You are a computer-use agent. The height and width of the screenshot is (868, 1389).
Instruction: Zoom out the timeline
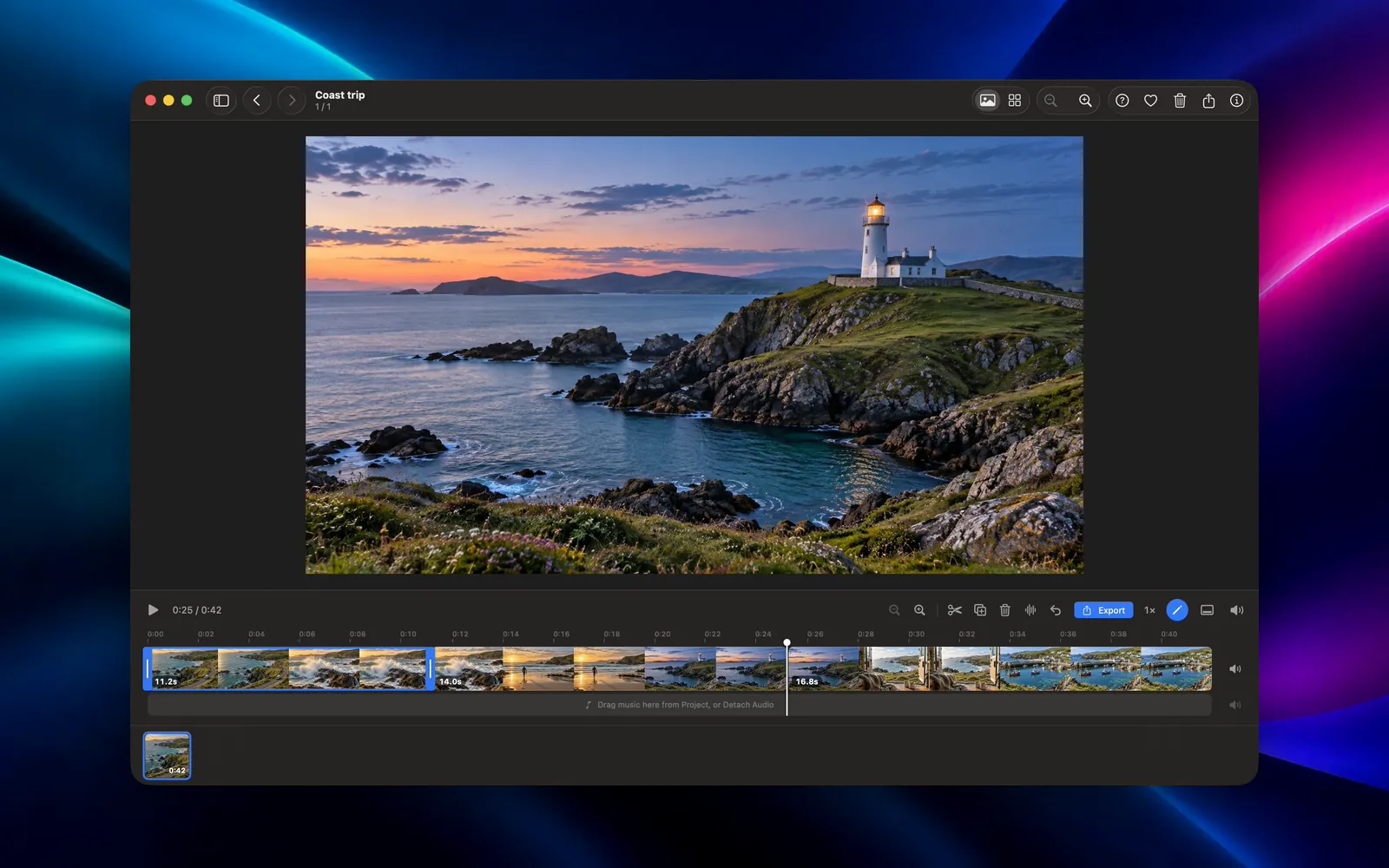pyautogui.click(x=894, y=610)
